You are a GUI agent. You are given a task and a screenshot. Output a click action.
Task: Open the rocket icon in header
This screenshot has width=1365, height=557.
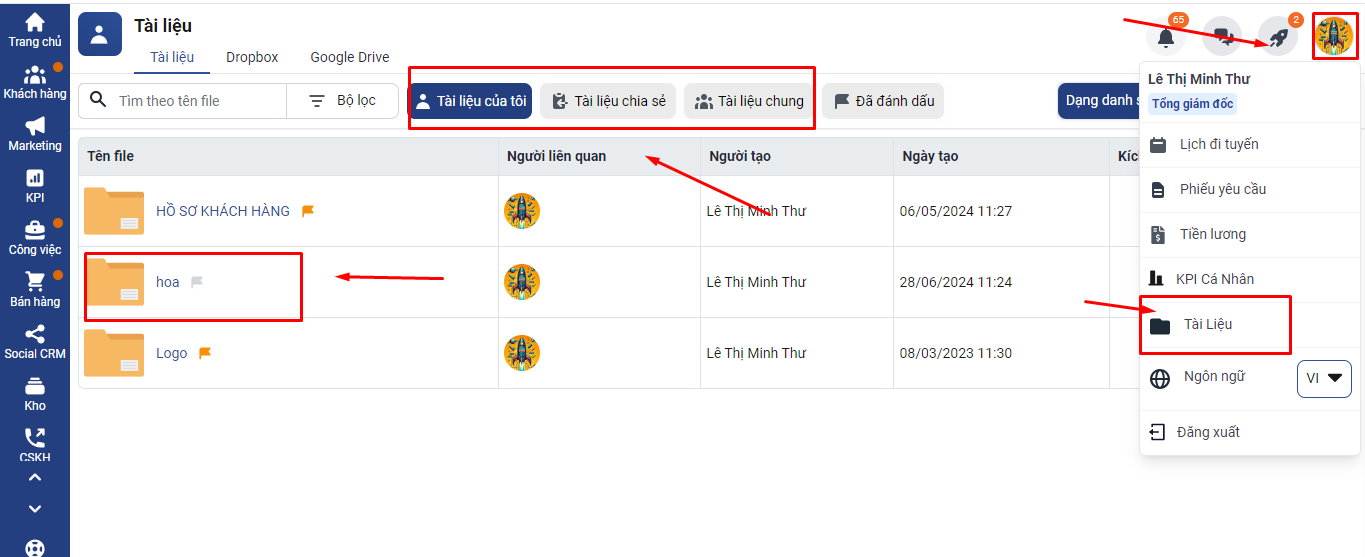click(1278, 38)
